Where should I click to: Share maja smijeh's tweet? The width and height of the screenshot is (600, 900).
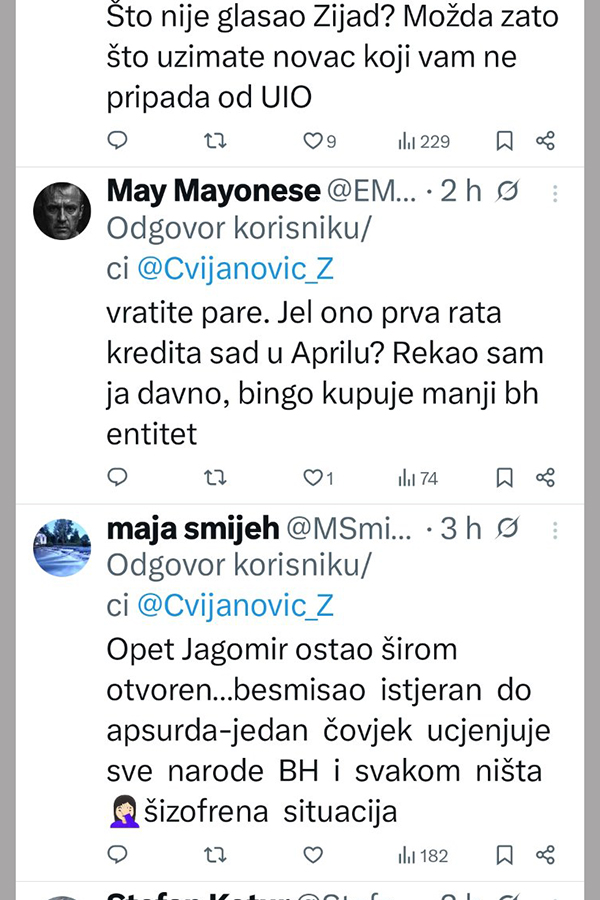pos(545,854)
